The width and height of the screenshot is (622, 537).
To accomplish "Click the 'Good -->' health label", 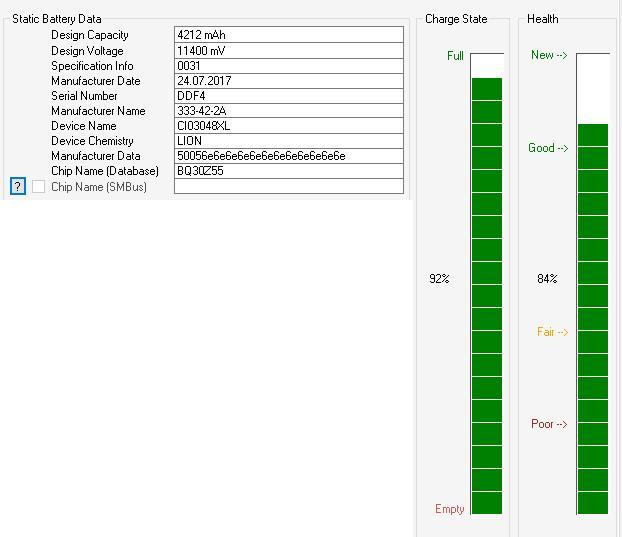I will coord(548,148).
